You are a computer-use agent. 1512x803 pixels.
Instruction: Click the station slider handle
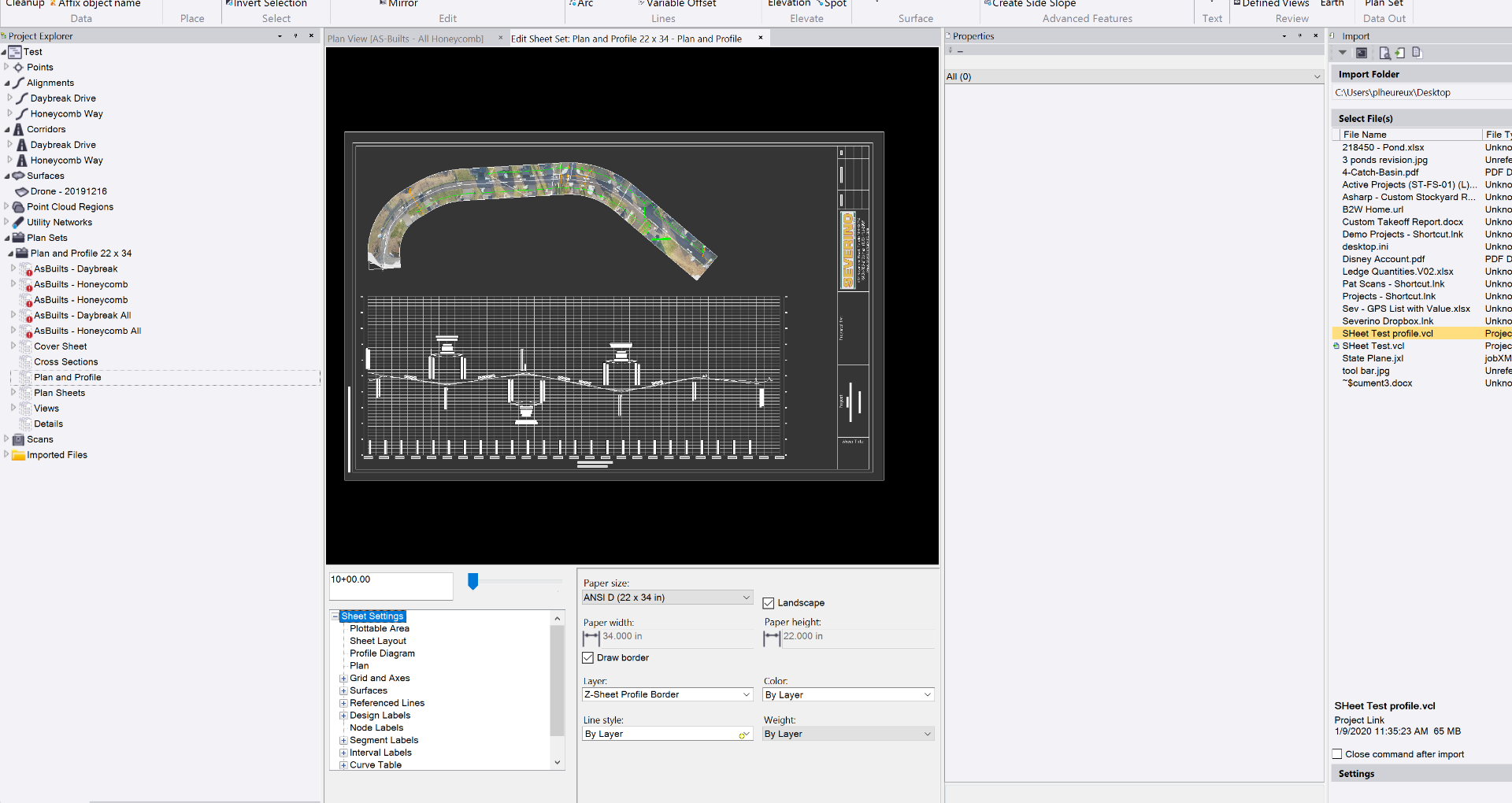tap(472, 581)
